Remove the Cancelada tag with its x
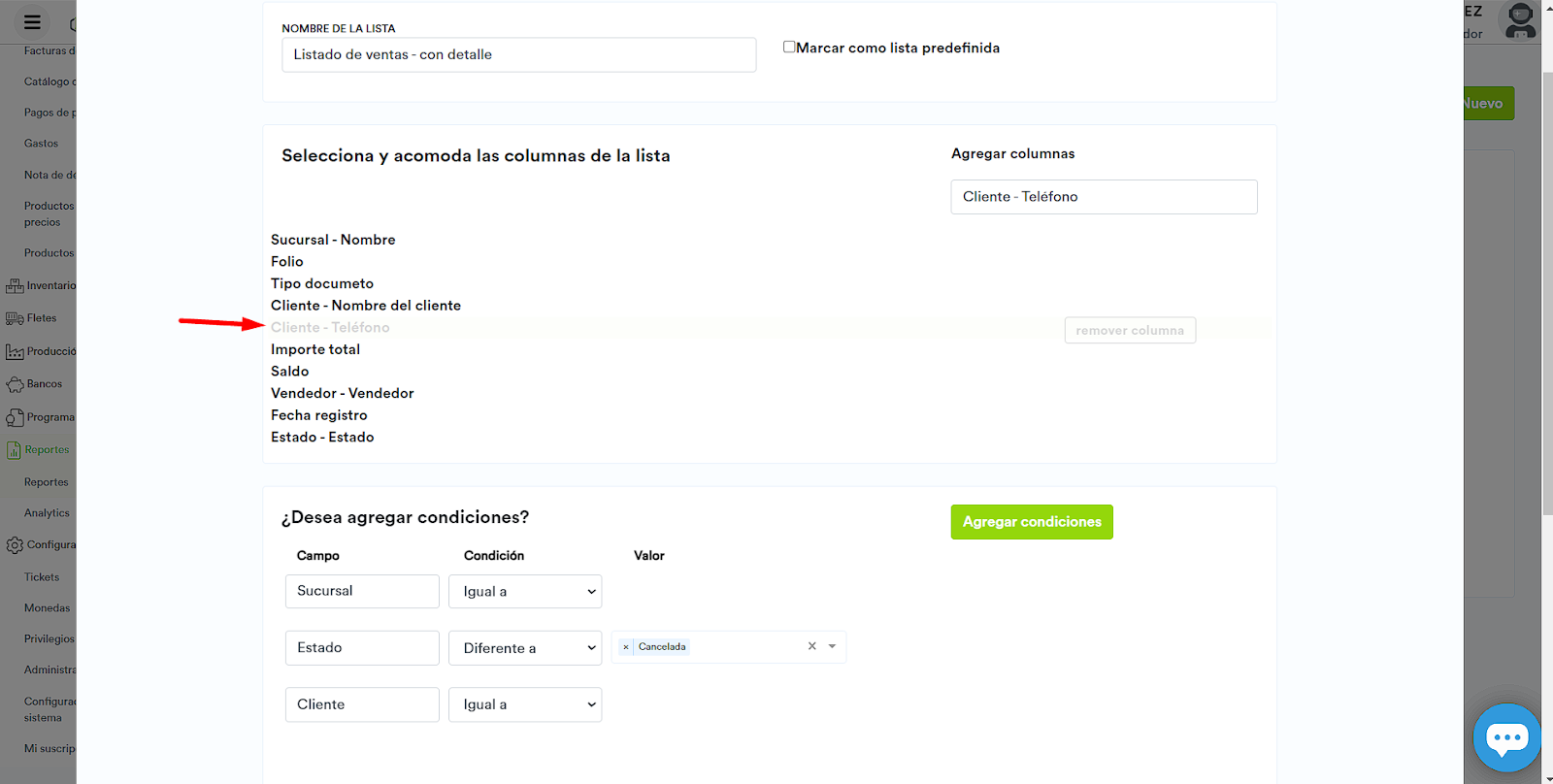 click(x=626, y=647)
